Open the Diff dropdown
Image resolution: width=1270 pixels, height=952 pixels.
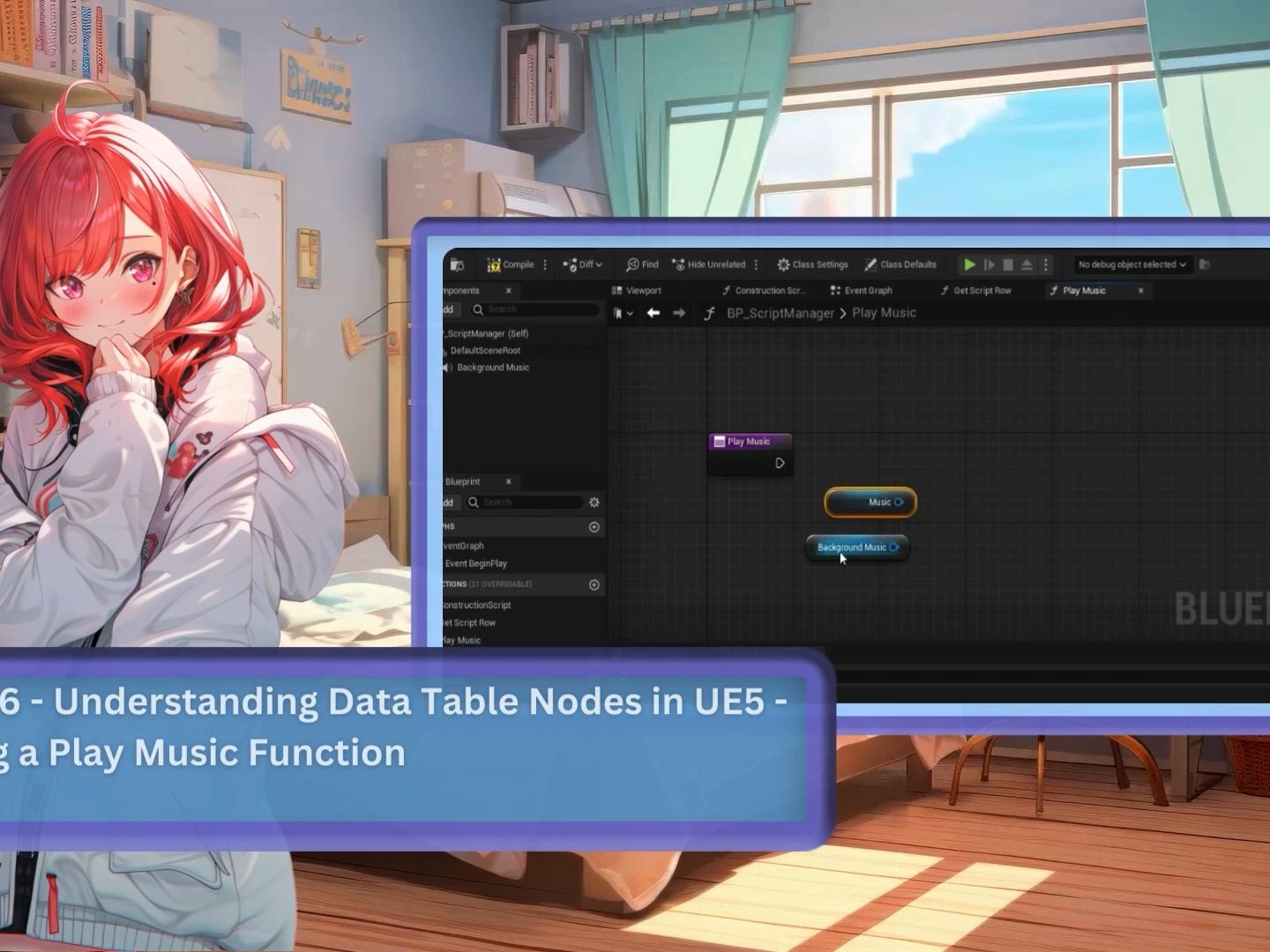[583, 264]
